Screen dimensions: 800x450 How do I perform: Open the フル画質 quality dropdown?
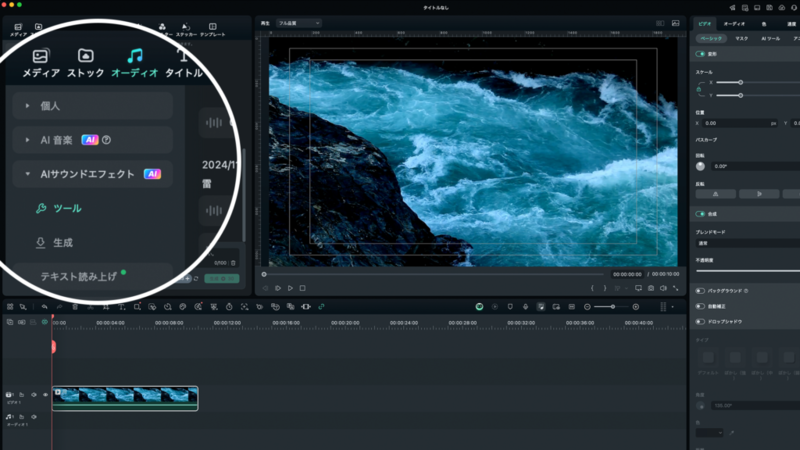tap(298, 23)
